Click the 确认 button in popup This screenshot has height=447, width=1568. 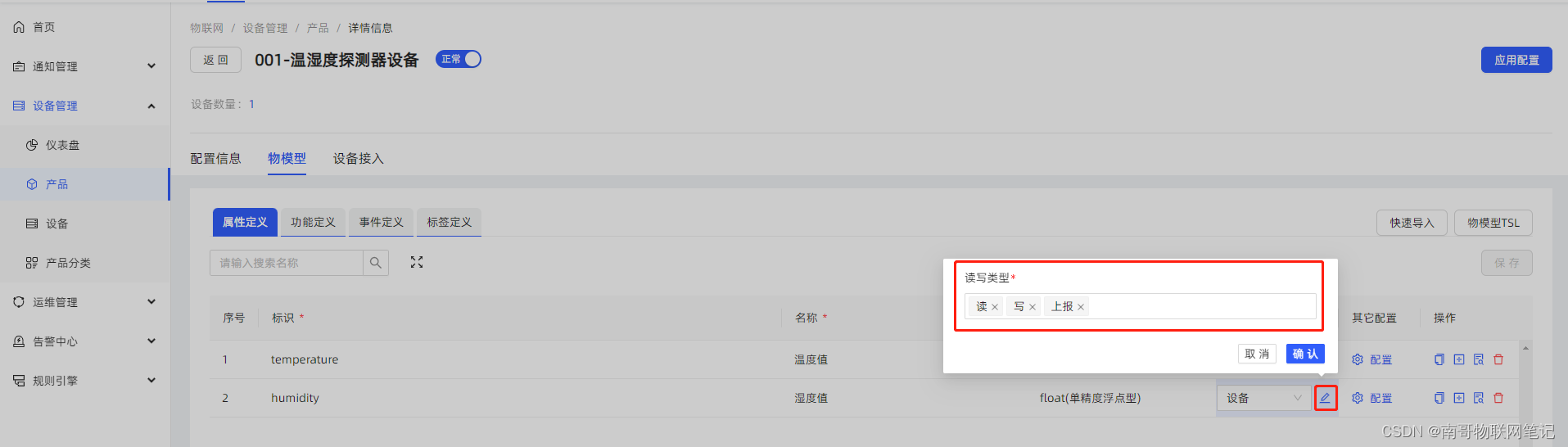pos(1305,354)
